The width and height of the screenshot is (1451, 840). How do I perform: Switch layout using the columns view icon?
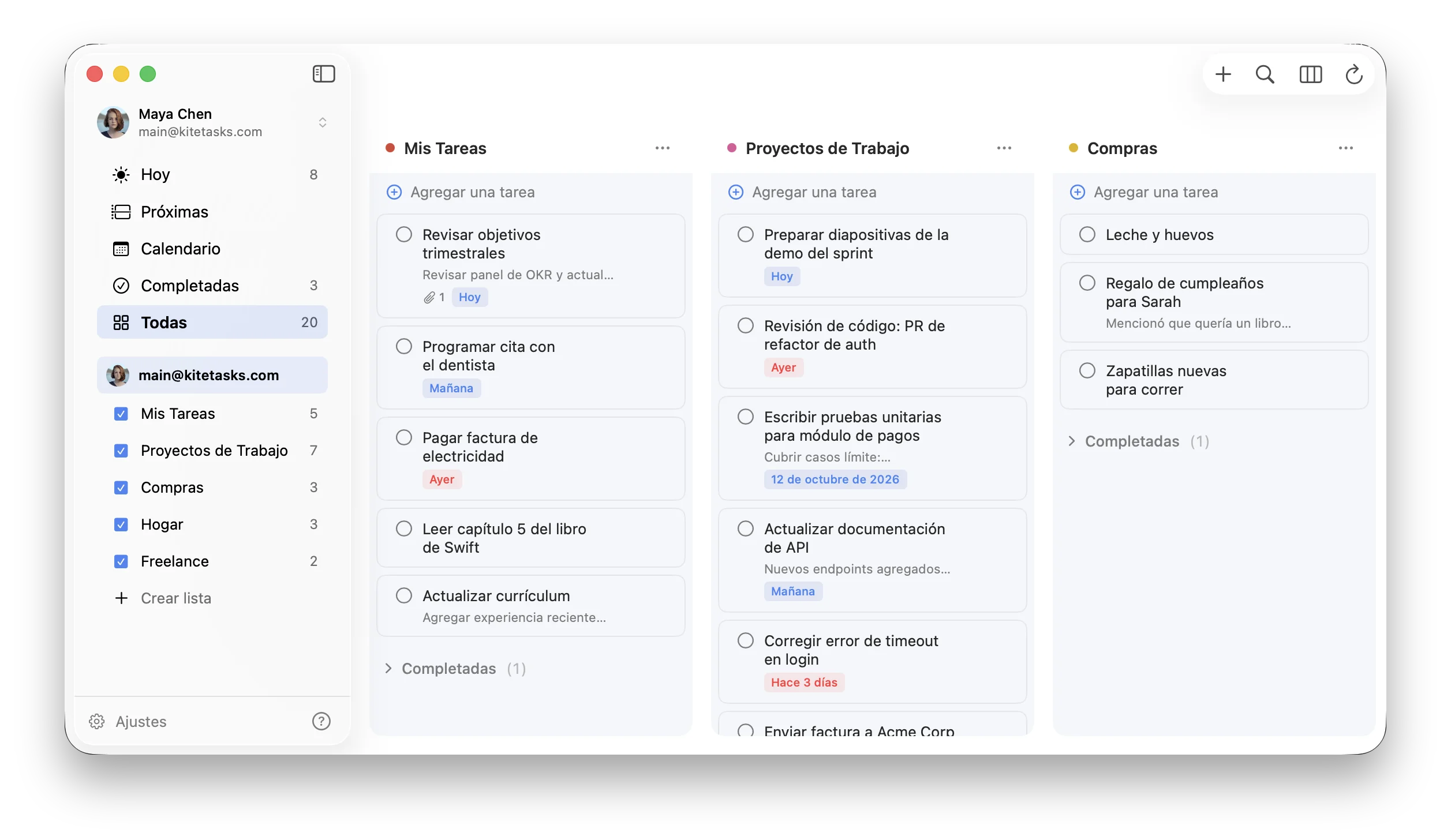point(1310,74)
